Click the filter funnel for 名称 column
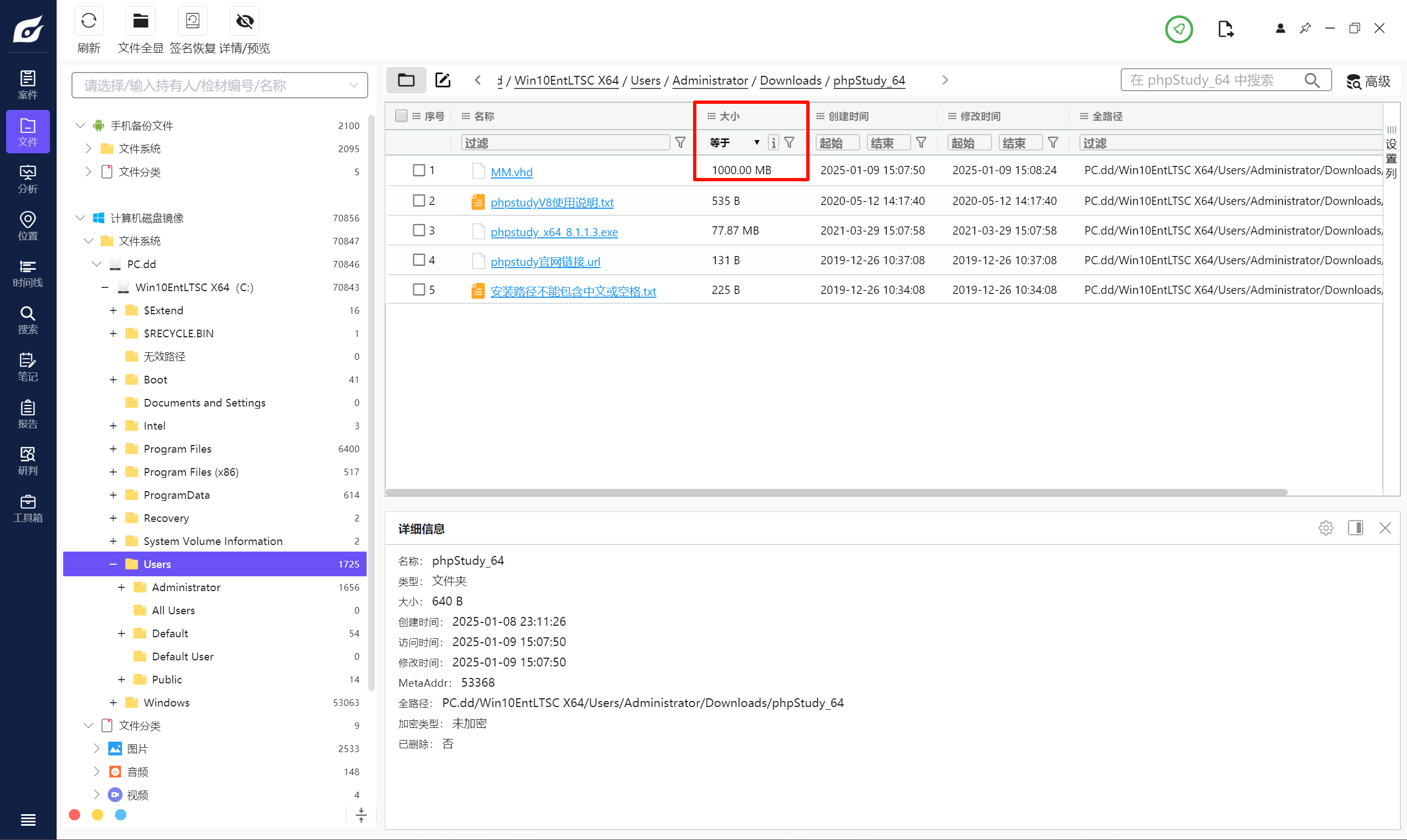This screenshot has height=840, width=1407. (680, 143)
